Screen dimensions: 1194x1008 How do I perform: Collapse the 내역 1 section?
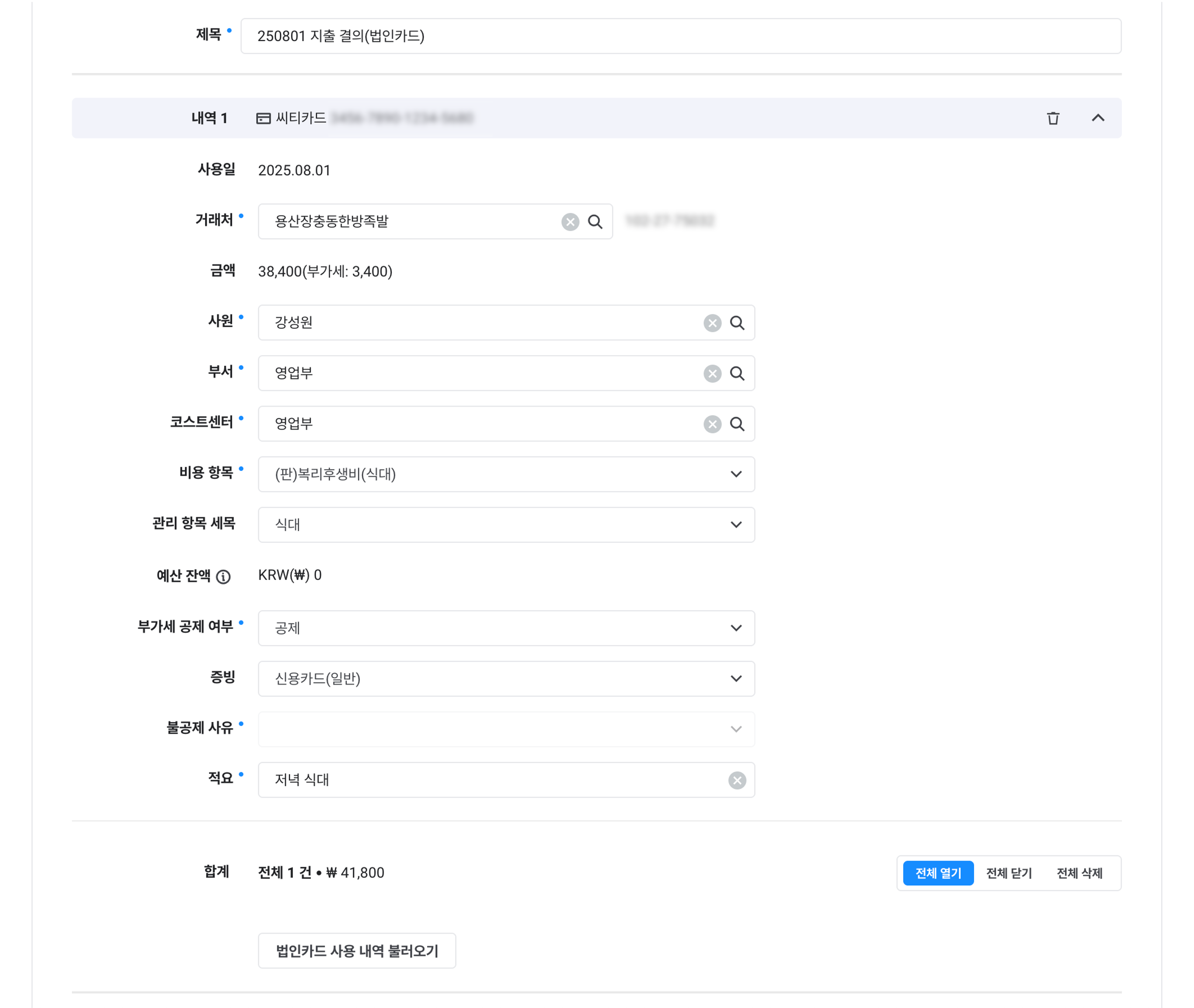(1097, 118)
